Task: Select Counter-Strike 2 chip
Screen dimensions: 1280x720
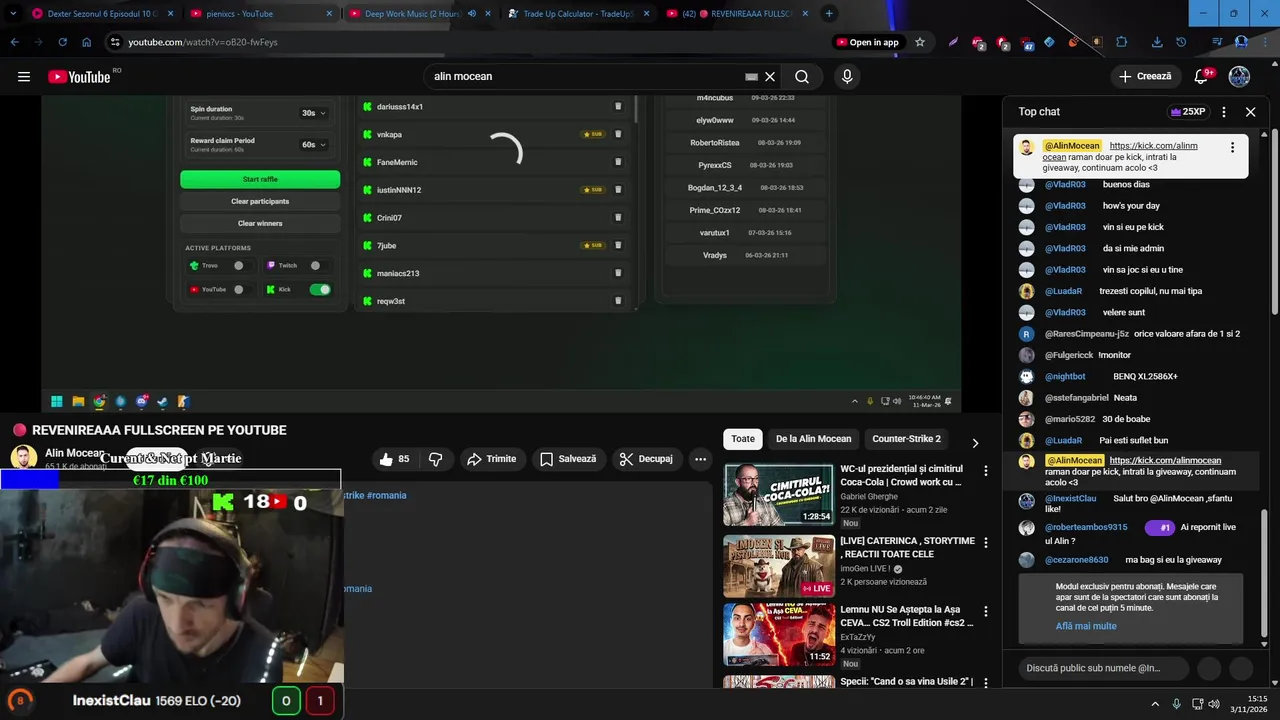Action: (x=906, y=439)
